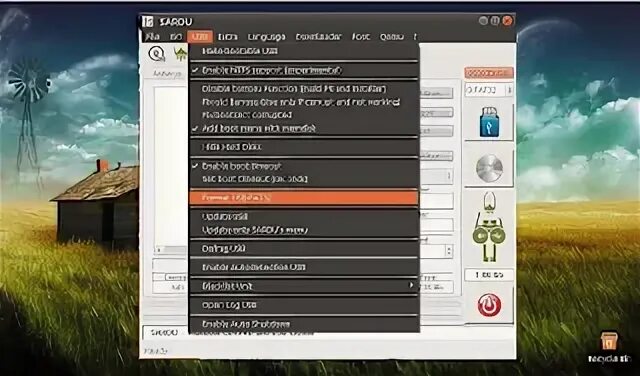Close the SARDU window with the red button

[507, 20]
